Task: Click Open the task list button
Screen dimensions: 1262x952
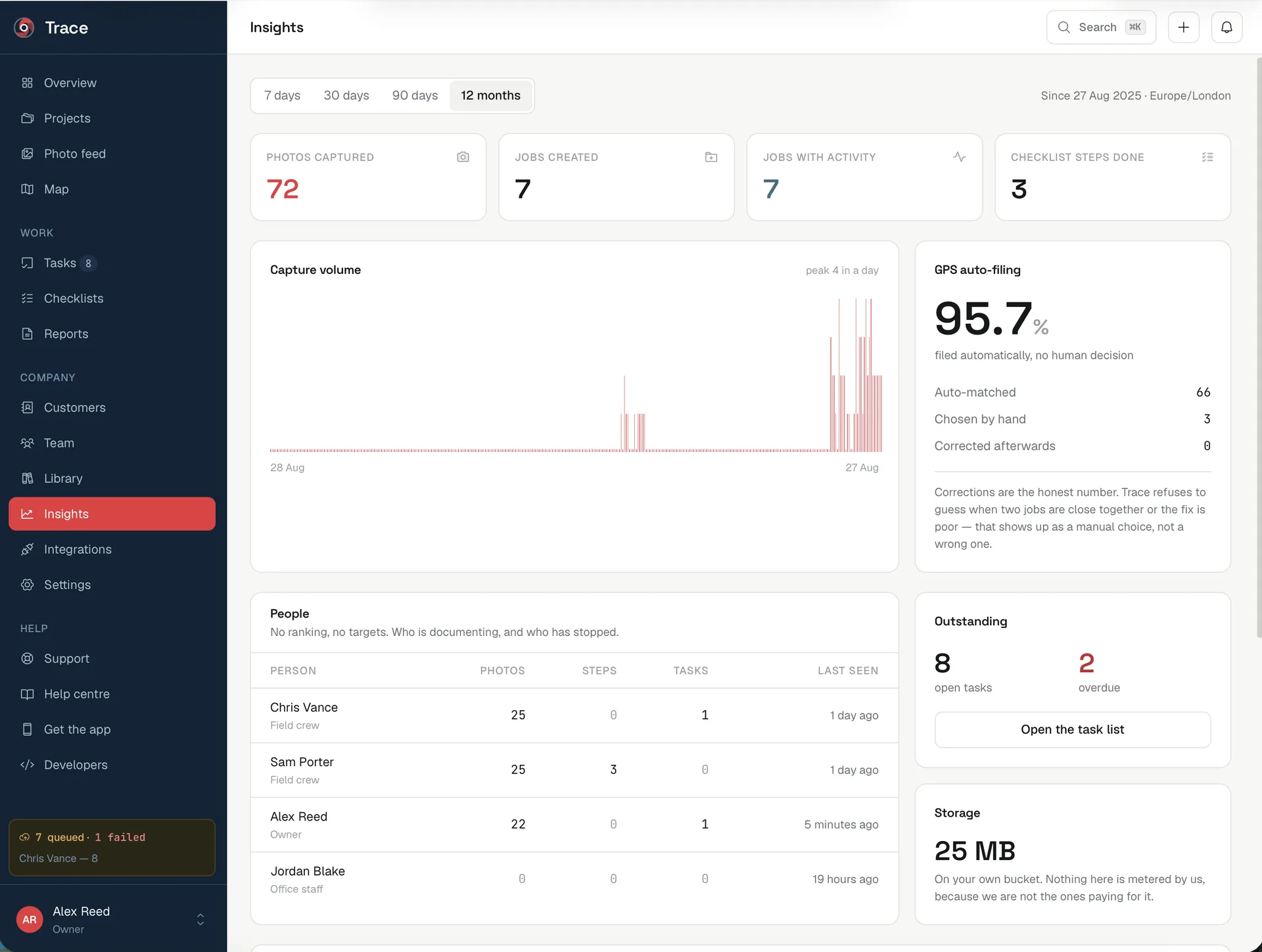Action: (x=1072, y=729)
